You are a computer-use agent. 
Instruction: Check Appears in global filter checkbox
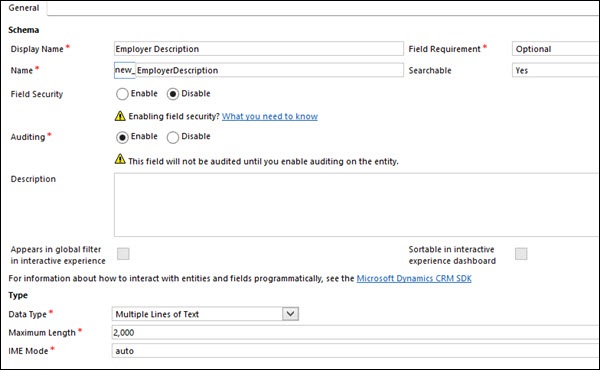click(x=123, y=254)
